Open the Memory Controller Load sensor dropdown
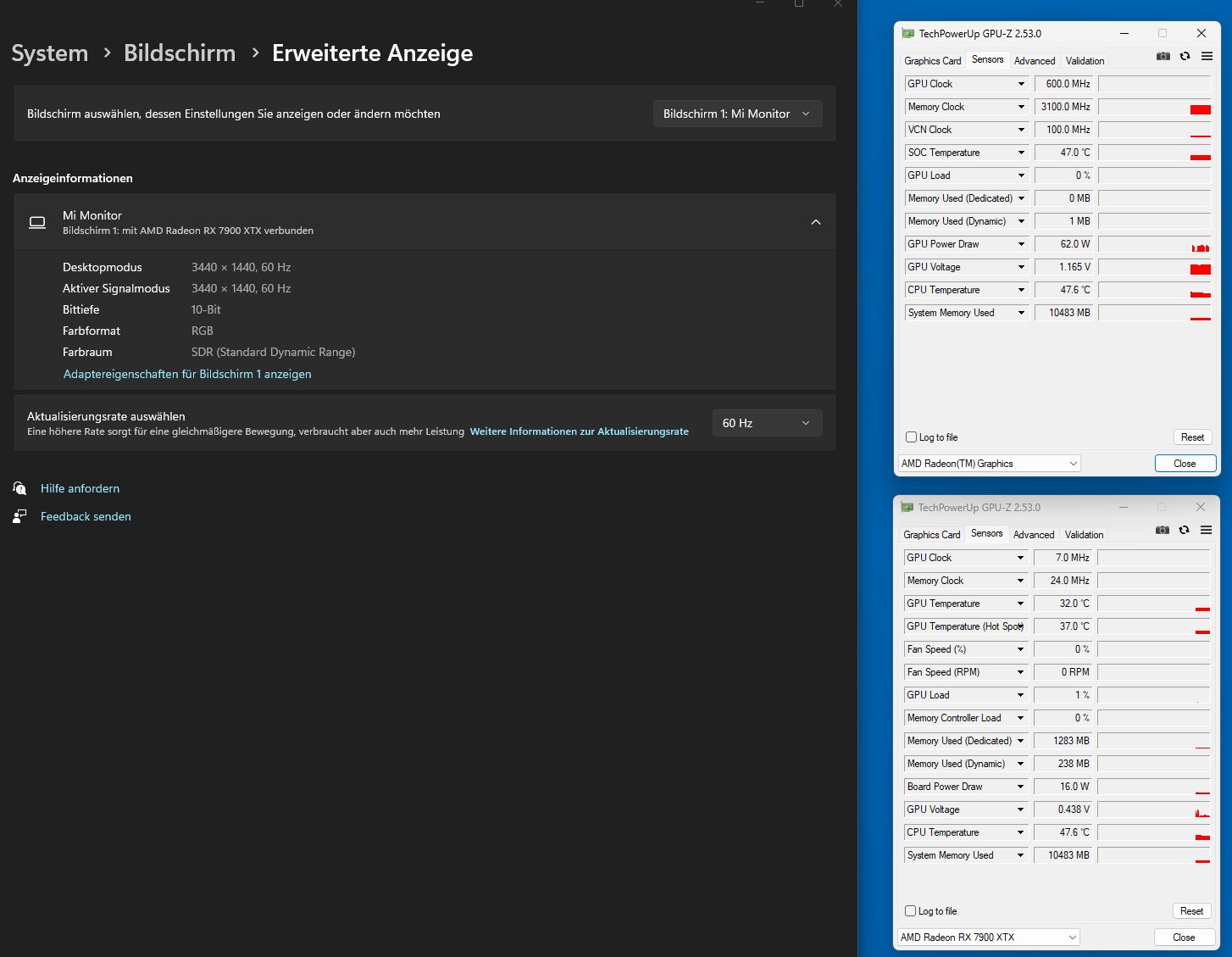Viewport: 1232px width, 957px height. tap(1021, 718)
